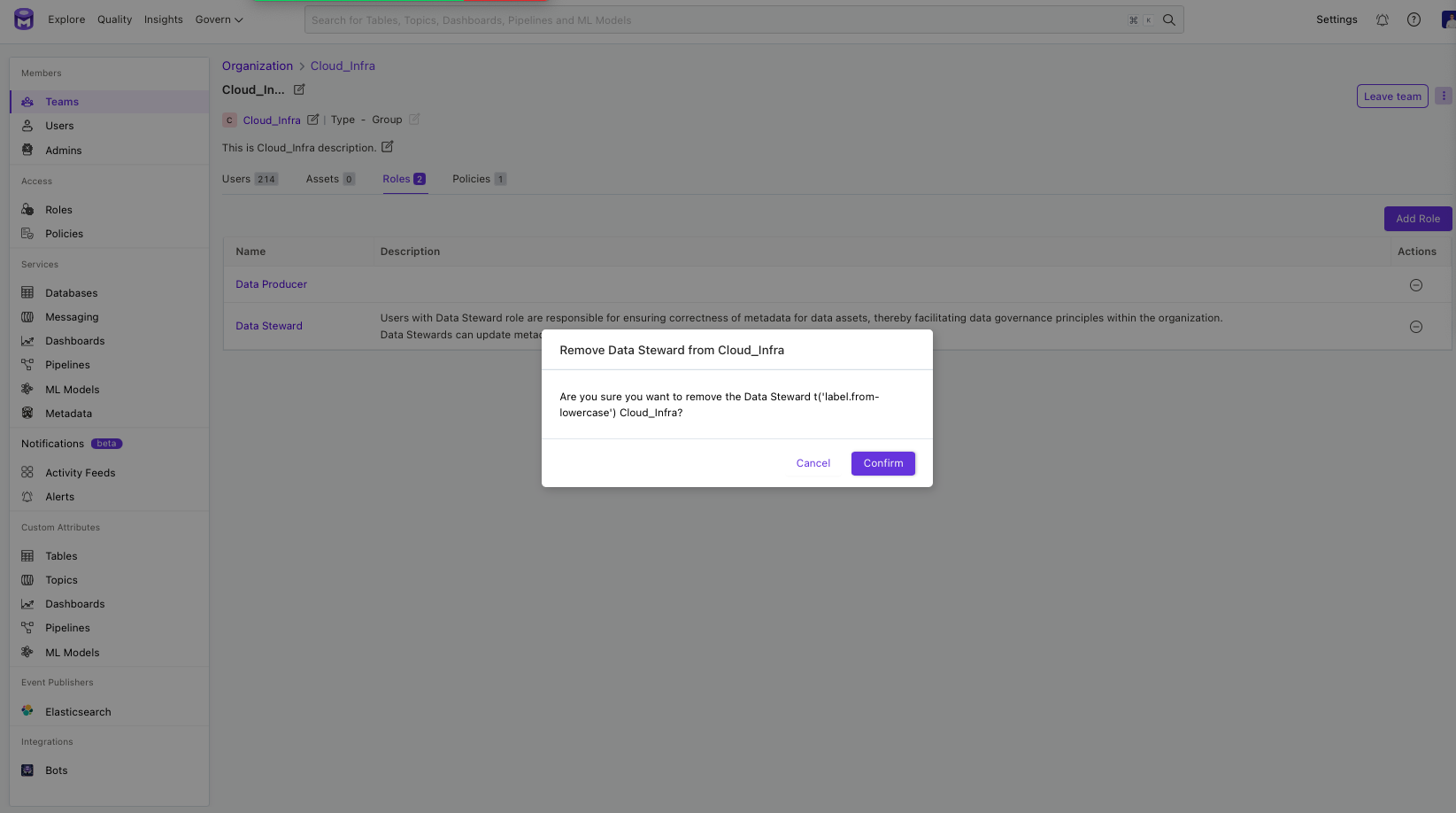
Task: Click the Elasticsearch icon
Action: (27, 711)
